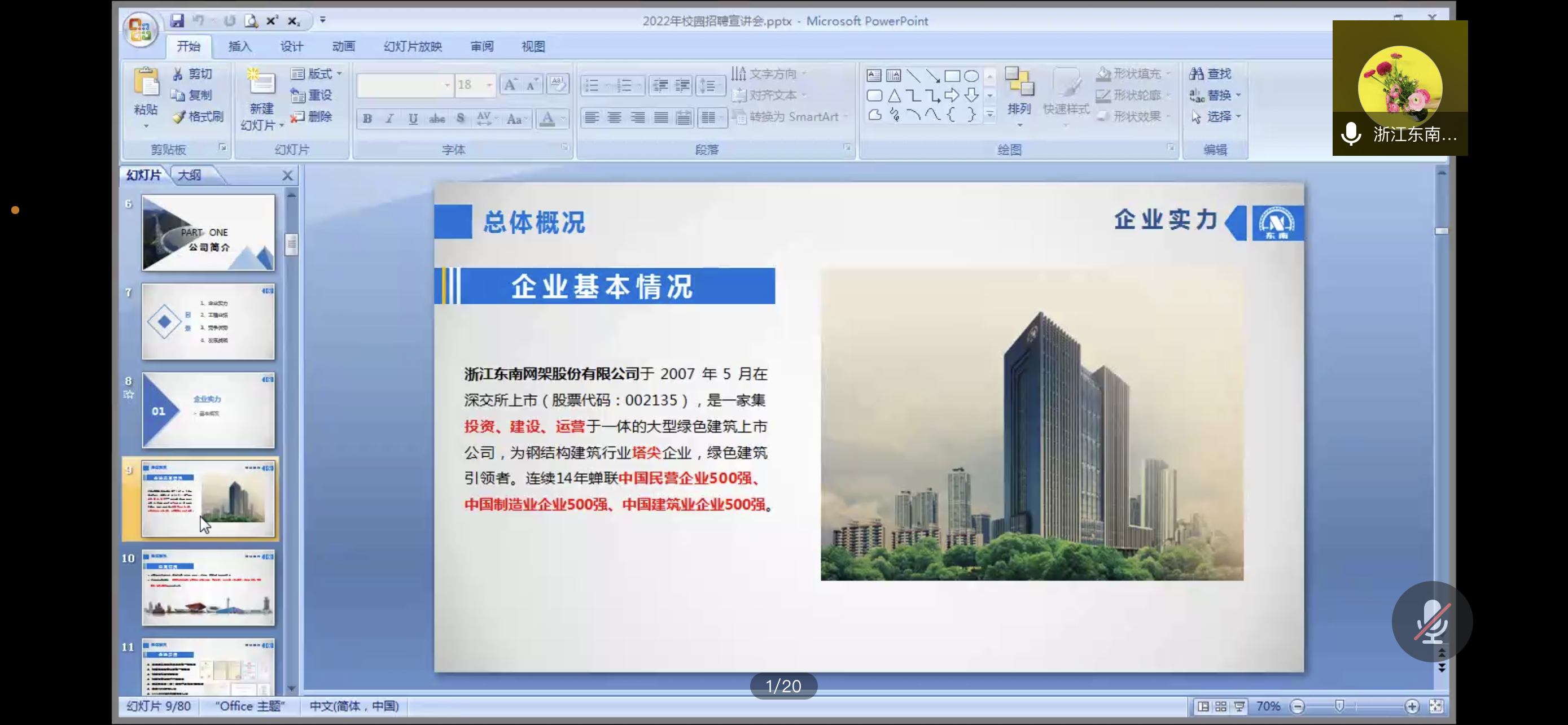
Task: Toggle align text left
Action: 591,117
